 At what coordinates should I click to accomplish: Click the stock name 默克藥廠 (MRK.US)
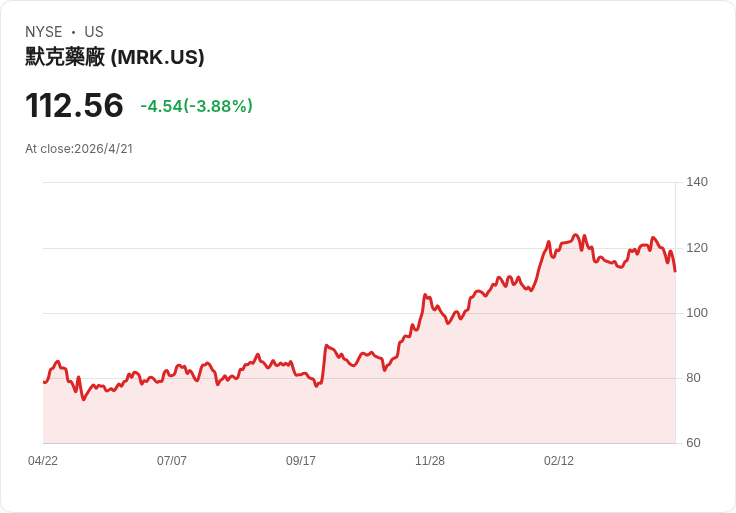(115, 57)
